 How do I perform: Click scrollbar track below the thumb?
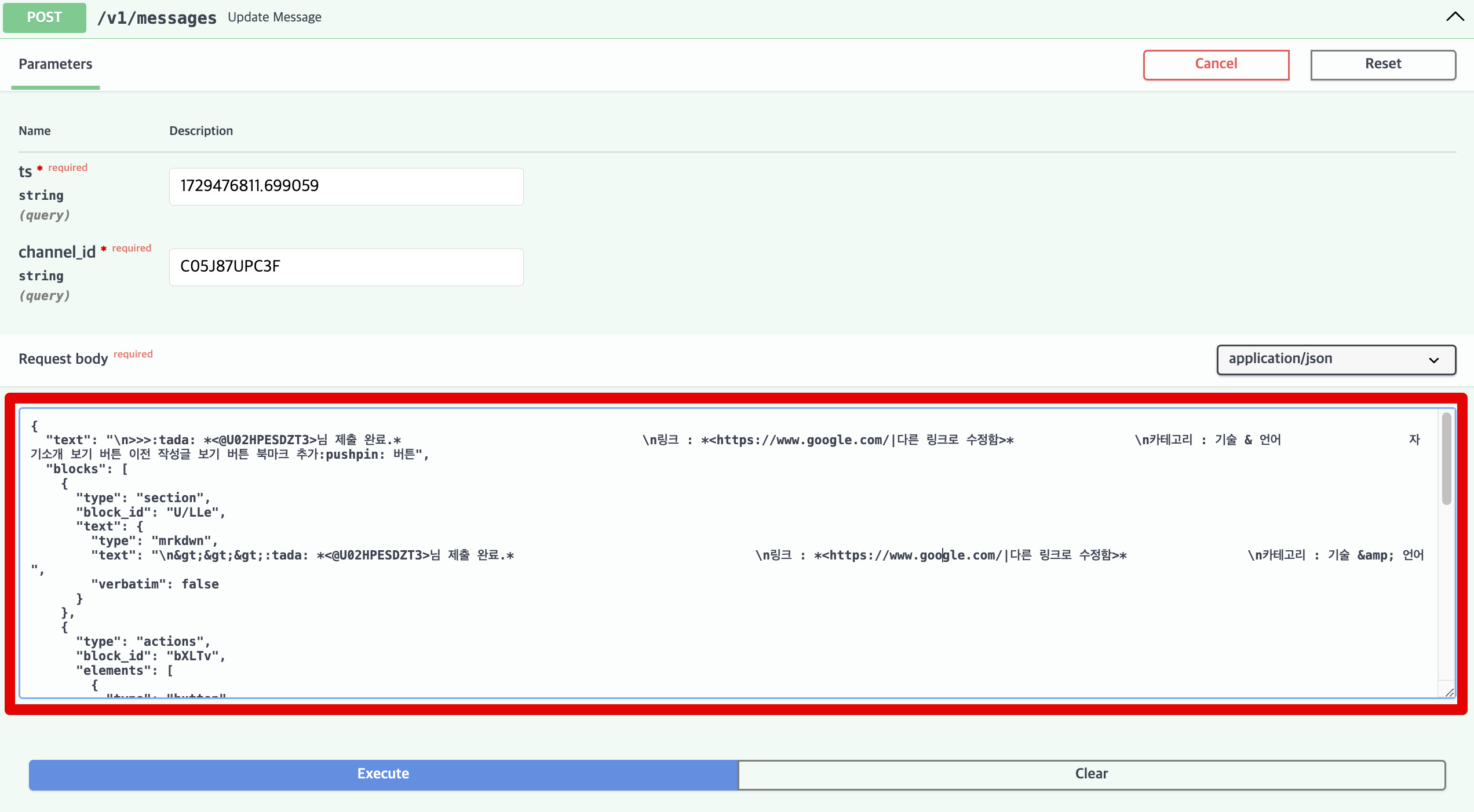(x=1446, y=591)
